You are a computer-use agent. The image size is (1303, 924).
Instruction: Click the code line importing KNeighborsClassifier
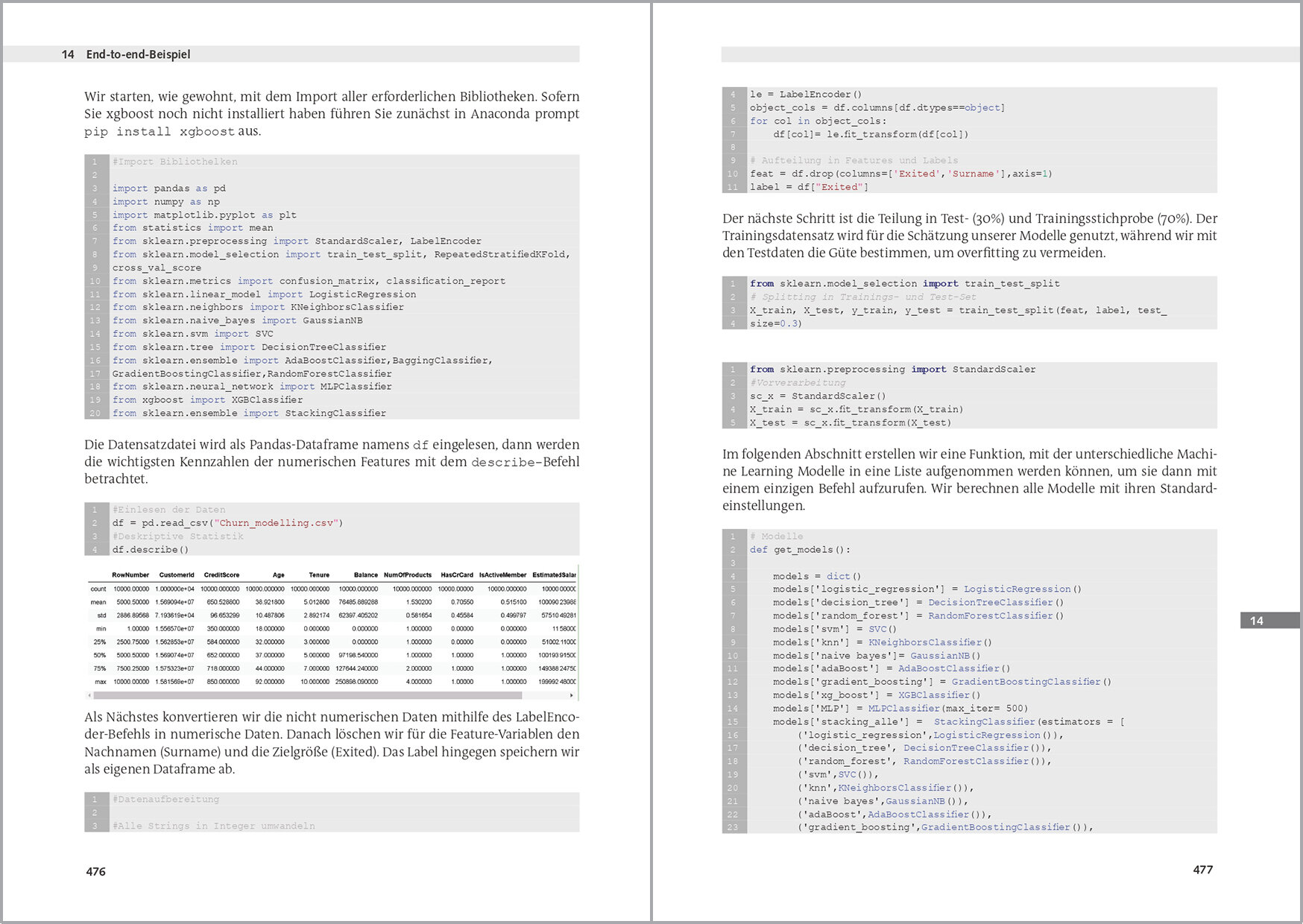[x=258, y=308]
